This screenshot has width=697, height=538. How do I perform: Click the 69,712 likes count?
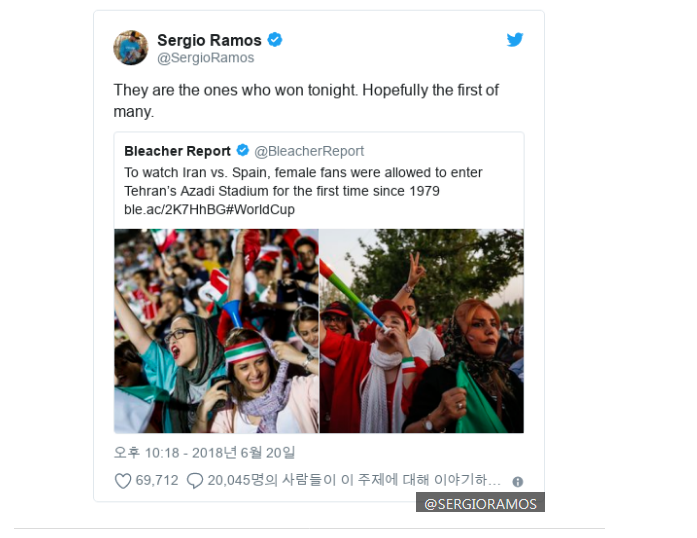[157, 480]
